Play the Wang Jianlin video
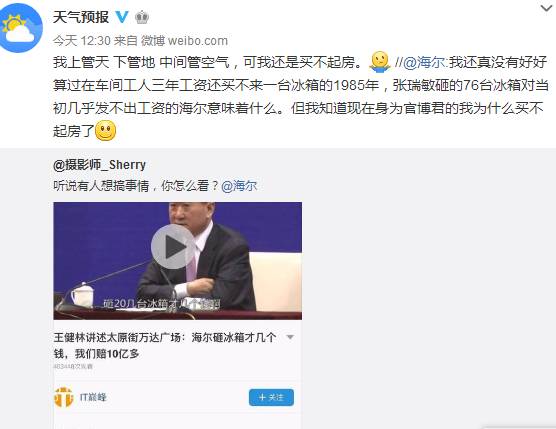The width and height of the screenshot is (556, 429). [x=173, y=247]
